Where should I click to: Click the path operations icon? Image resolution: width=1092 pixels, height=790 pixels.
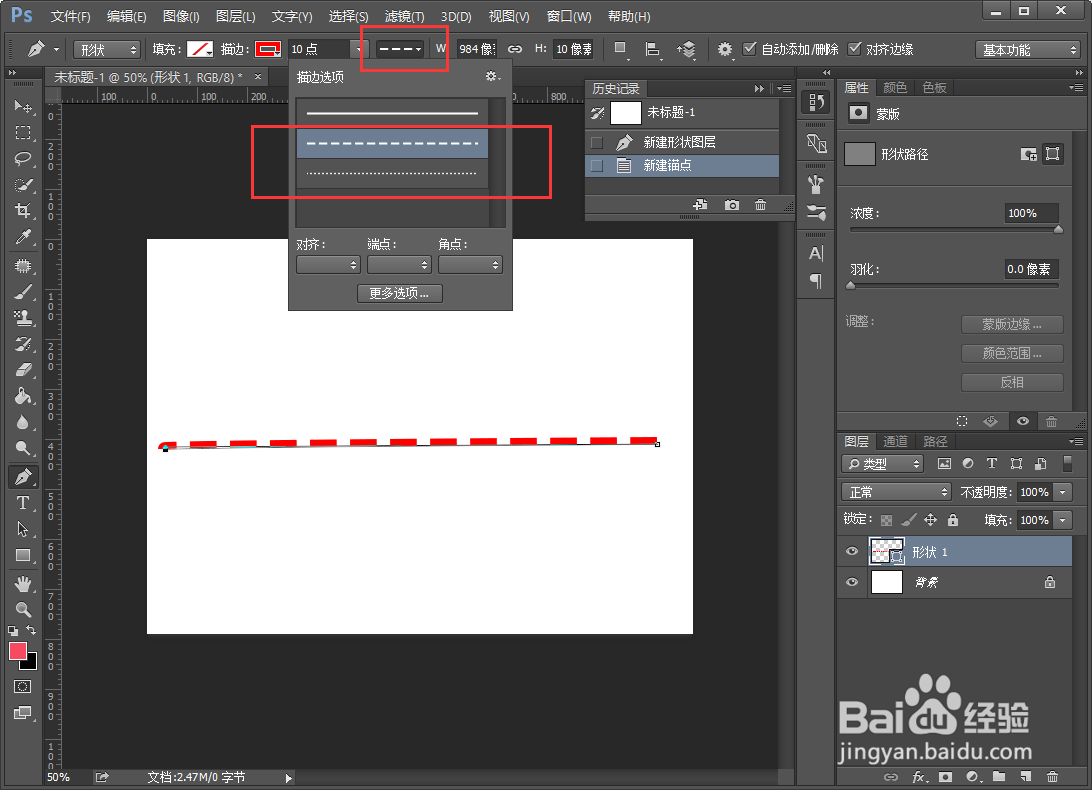coord(620,49)
